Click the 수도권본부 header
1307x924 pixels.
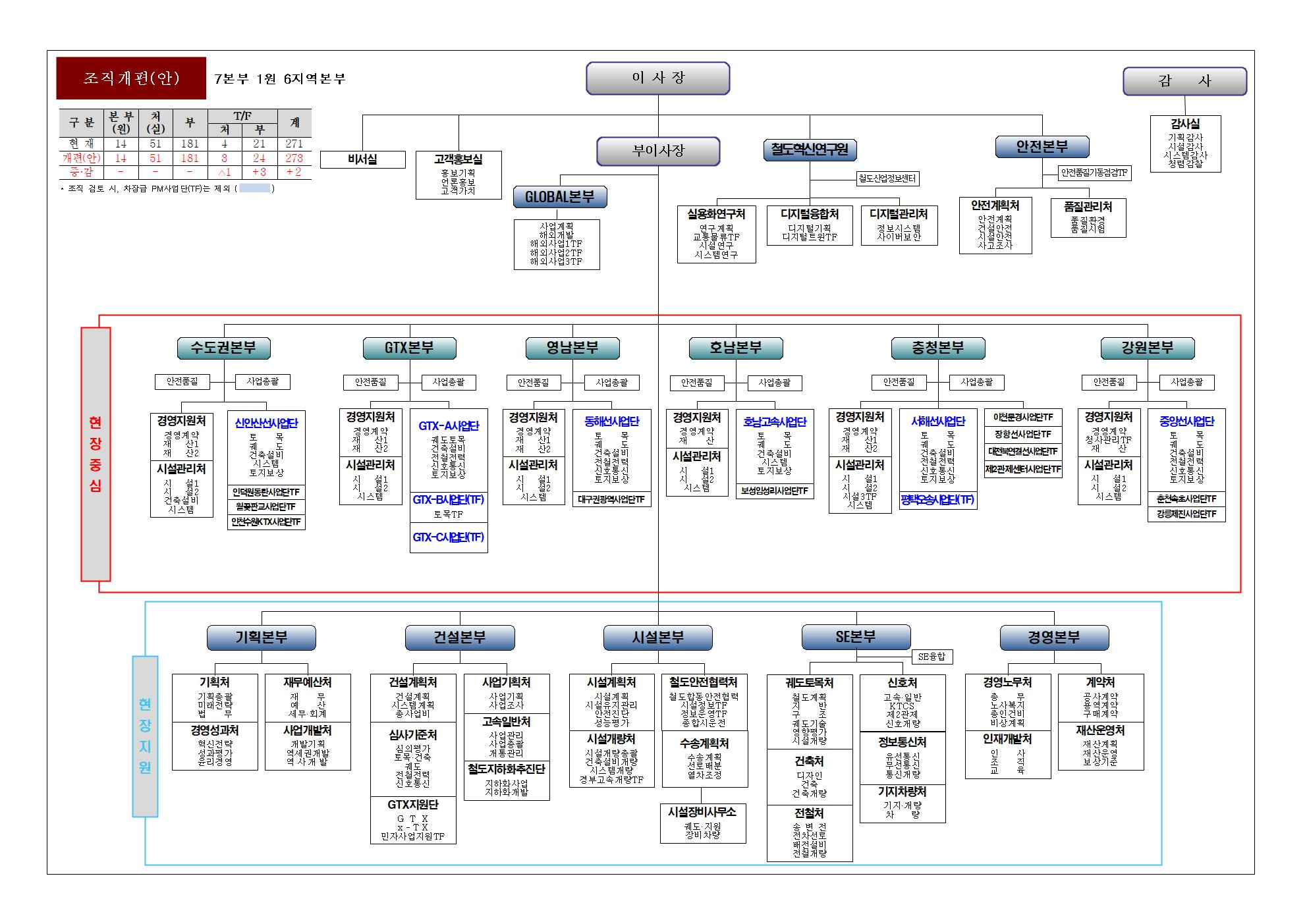[x=224, y=348]
